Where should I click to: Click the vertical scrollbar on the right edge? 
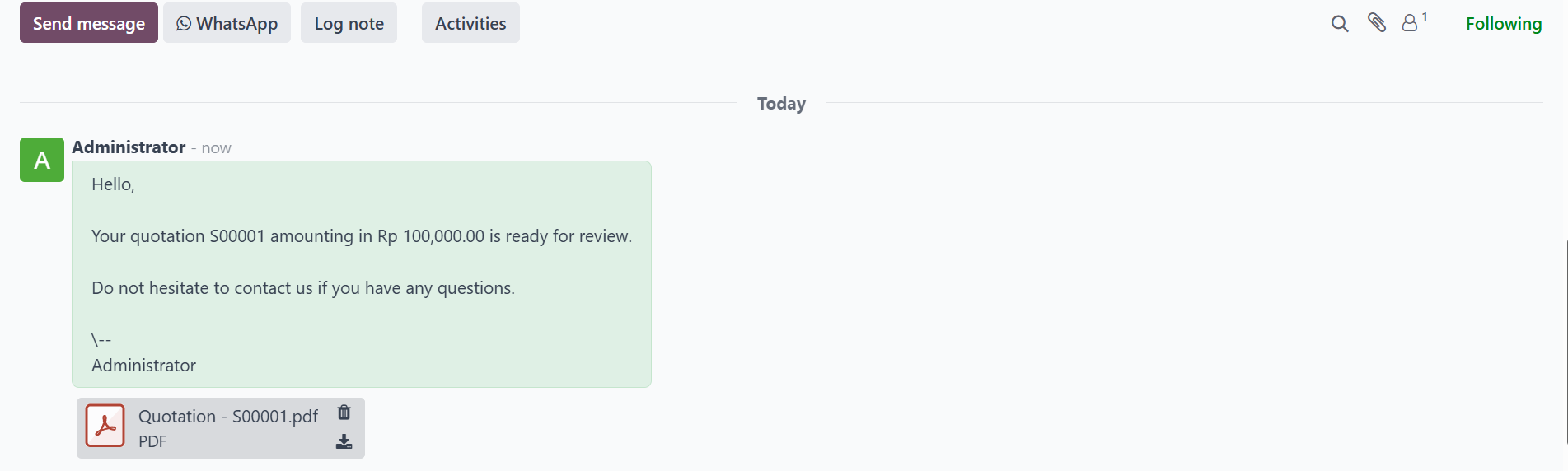[x=1566, y=342]
